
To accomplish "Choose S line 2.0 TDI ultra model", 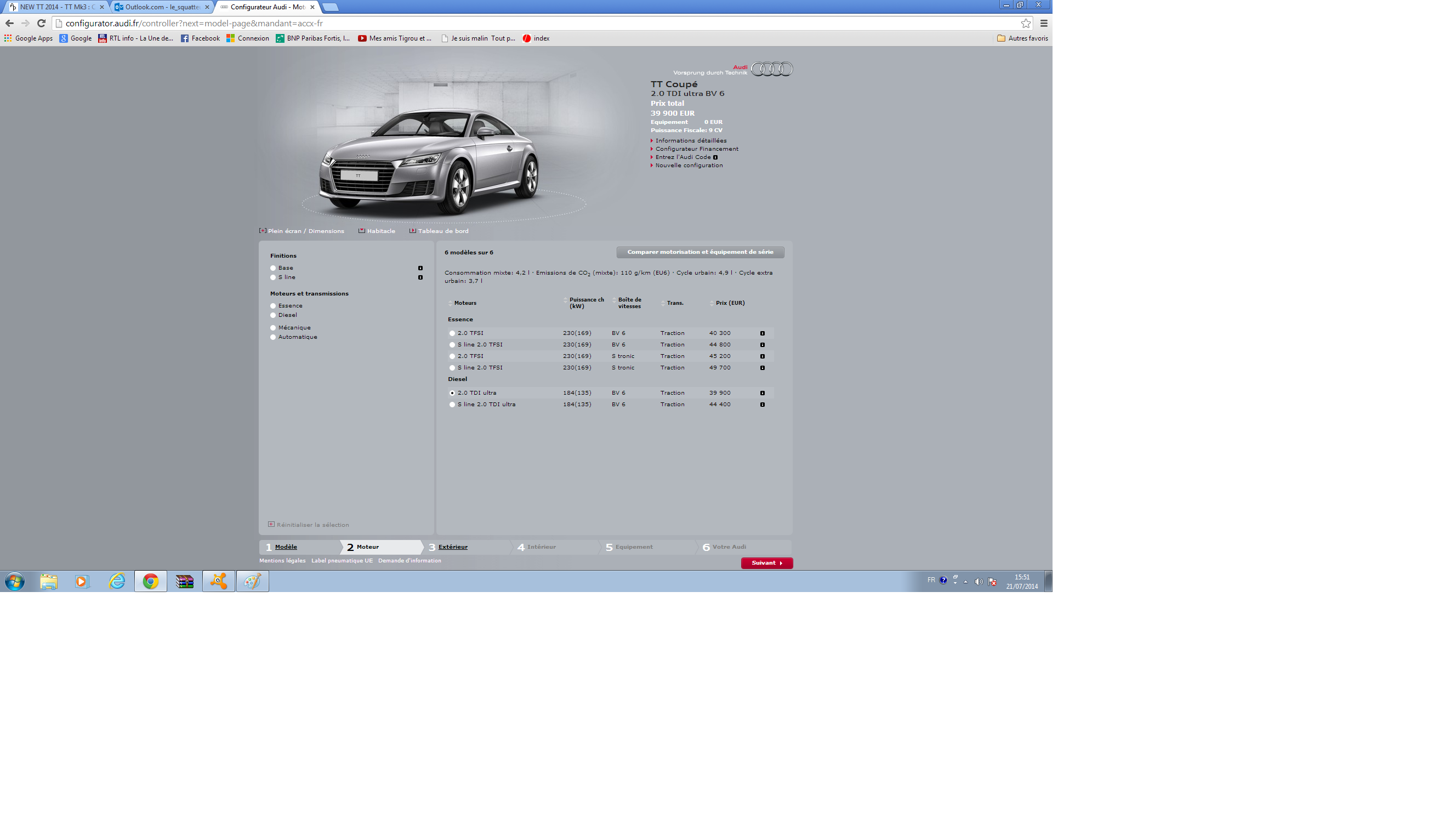I will (452, 405).
